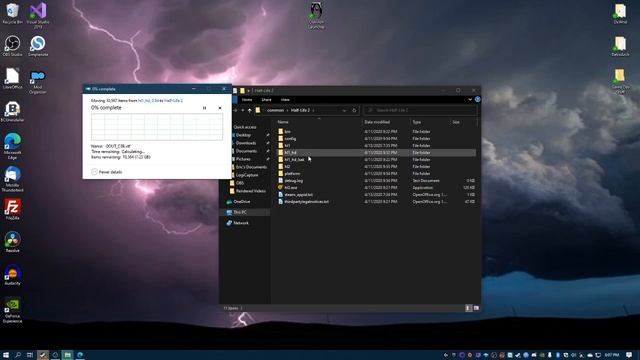640x360 pixels.
Task: Pause the file move operation
Action: click(x=204, y=108)
